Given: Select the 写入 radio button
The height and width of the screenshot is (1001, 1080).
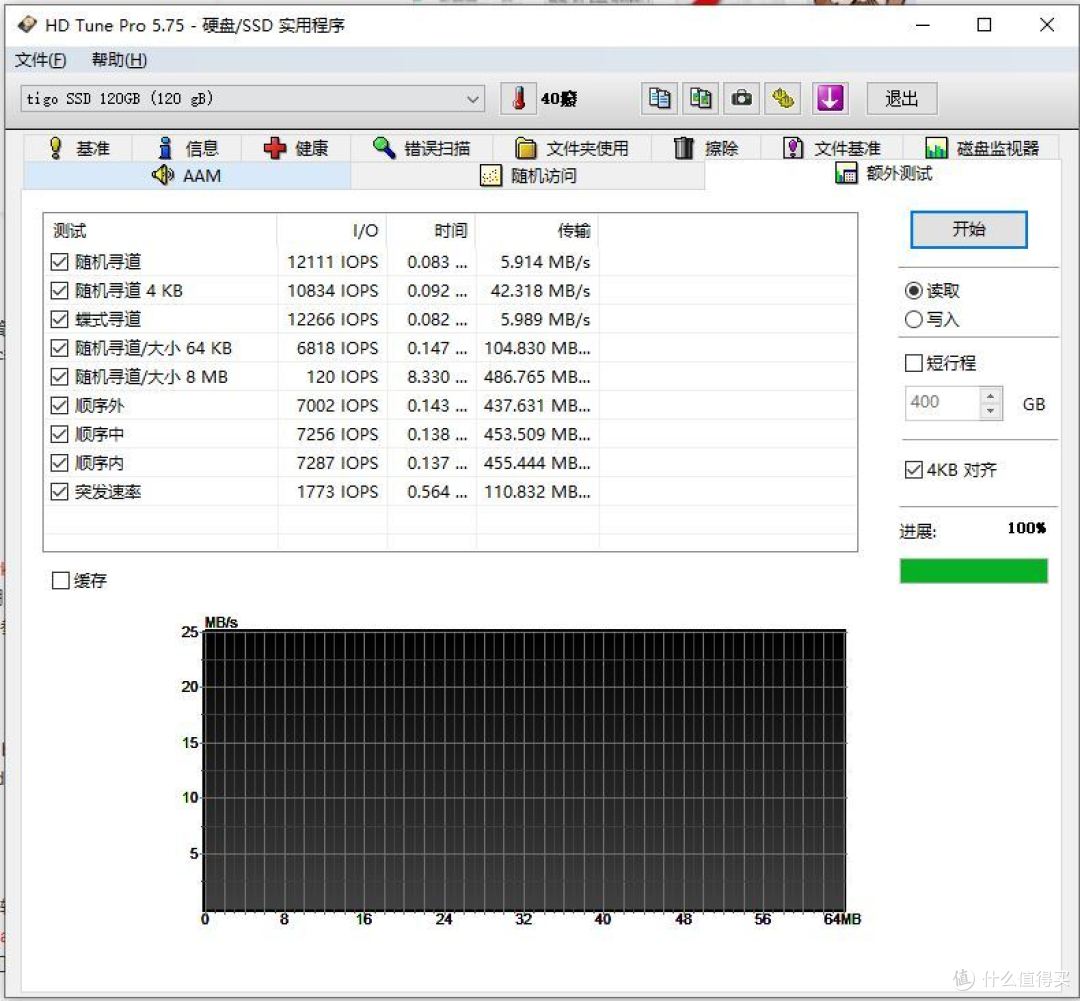Looking at the screenshot, I should [913, 319].
